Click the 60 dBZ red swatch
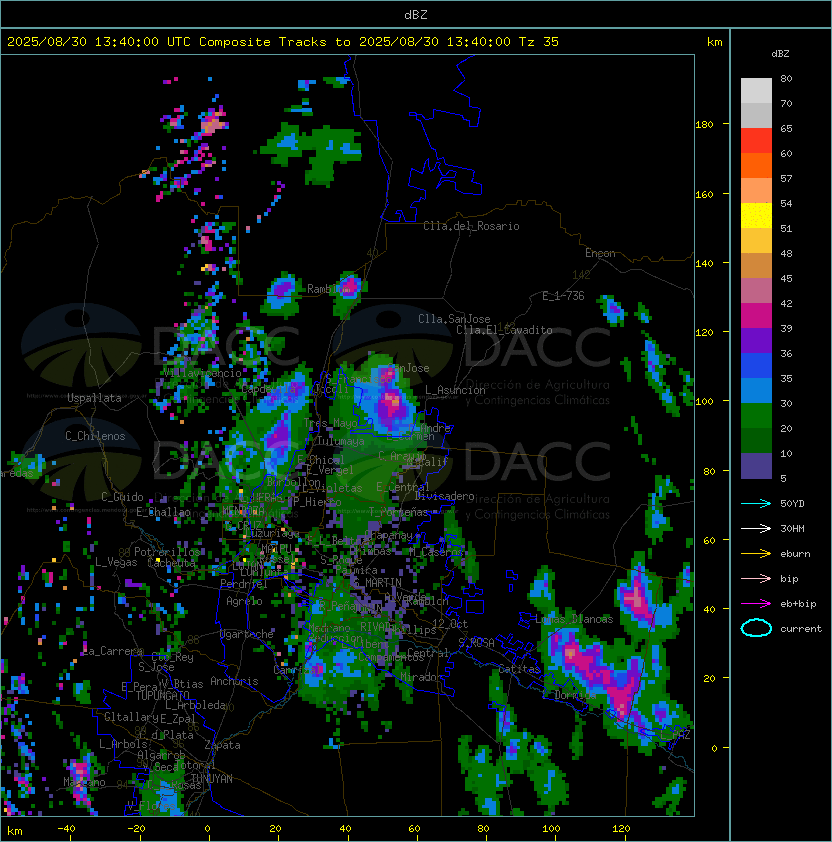Viewport: 832px width, 842px height. [756, 141]
